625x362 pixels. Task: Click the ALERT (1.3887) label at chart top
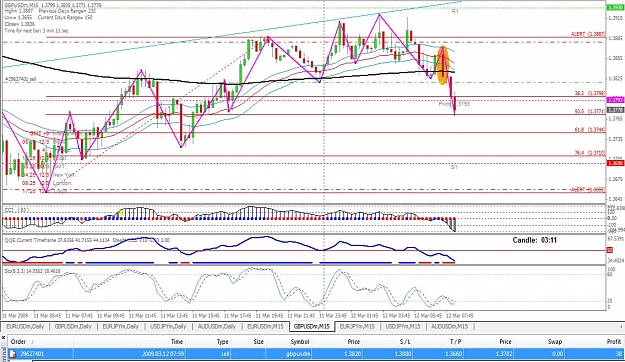click(588, 34)
